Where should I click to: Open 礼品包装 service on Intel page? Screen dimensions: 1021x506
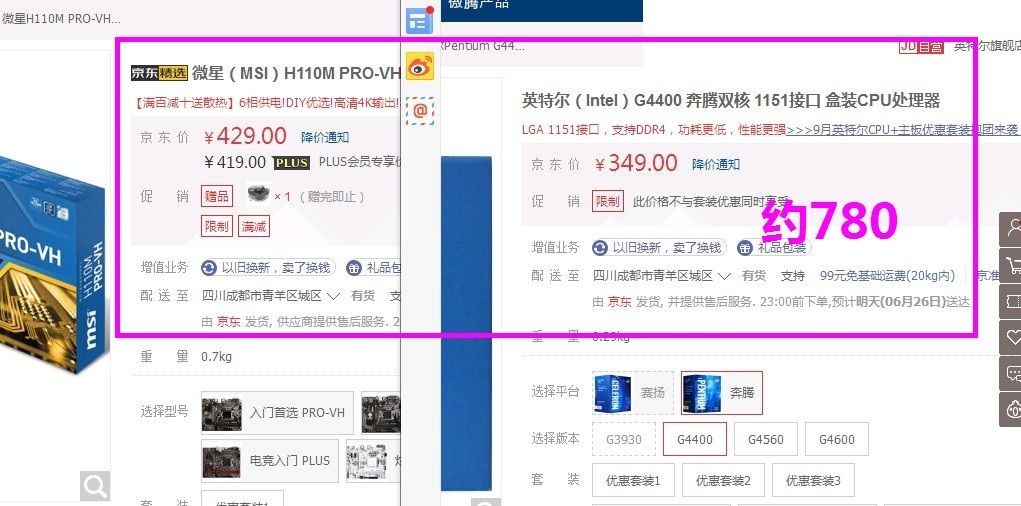tap(774, 247)
